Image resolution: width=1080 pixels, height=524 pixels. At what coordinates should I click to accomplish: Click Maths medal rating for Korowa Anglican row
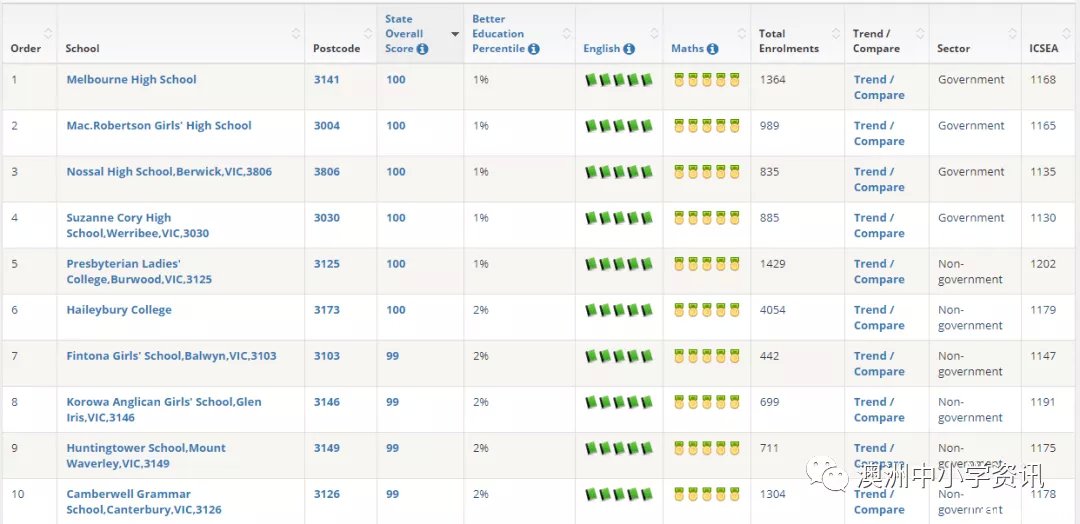click(707, 403)
